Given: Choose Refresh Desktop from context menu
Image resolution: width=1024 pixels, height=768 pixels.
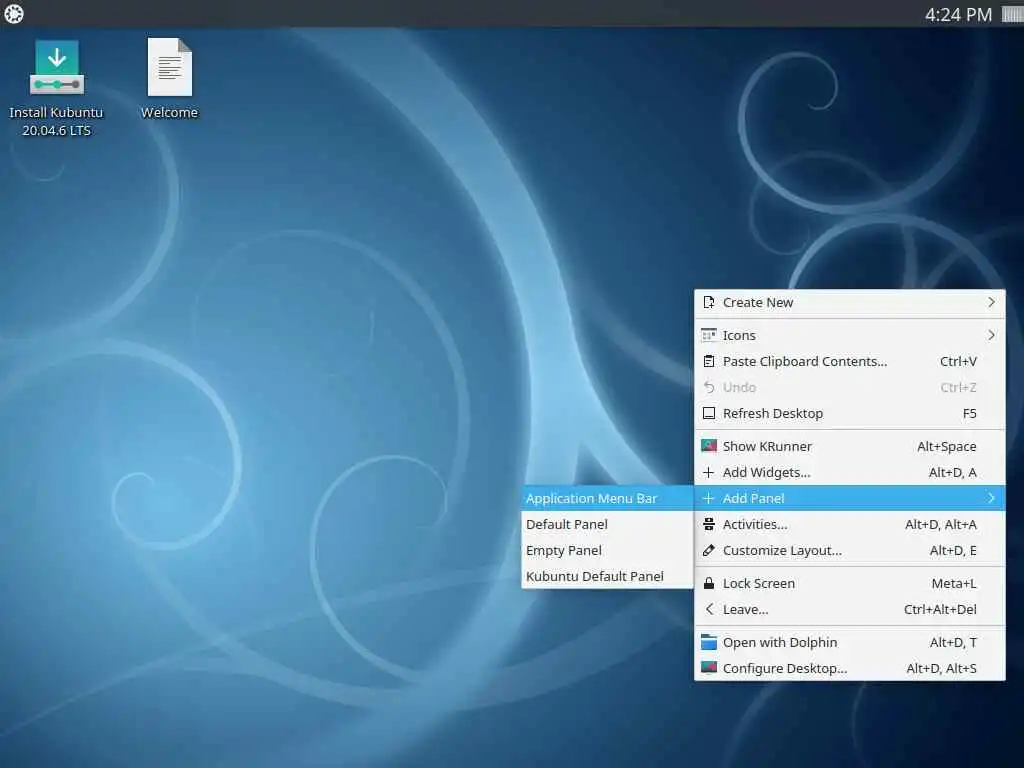Looking at the screenshot, I should click(x=850, y=413).
